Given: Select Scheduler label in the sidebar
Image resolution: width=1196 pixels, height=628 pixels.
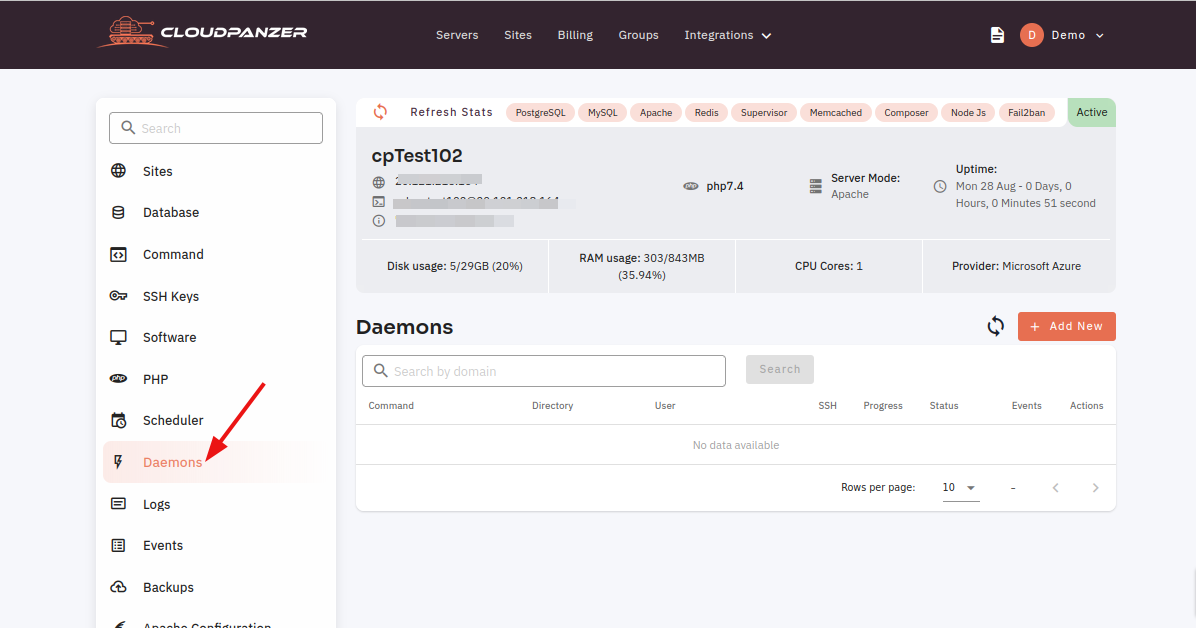Looking at the screenshot, I should point(173,420).
